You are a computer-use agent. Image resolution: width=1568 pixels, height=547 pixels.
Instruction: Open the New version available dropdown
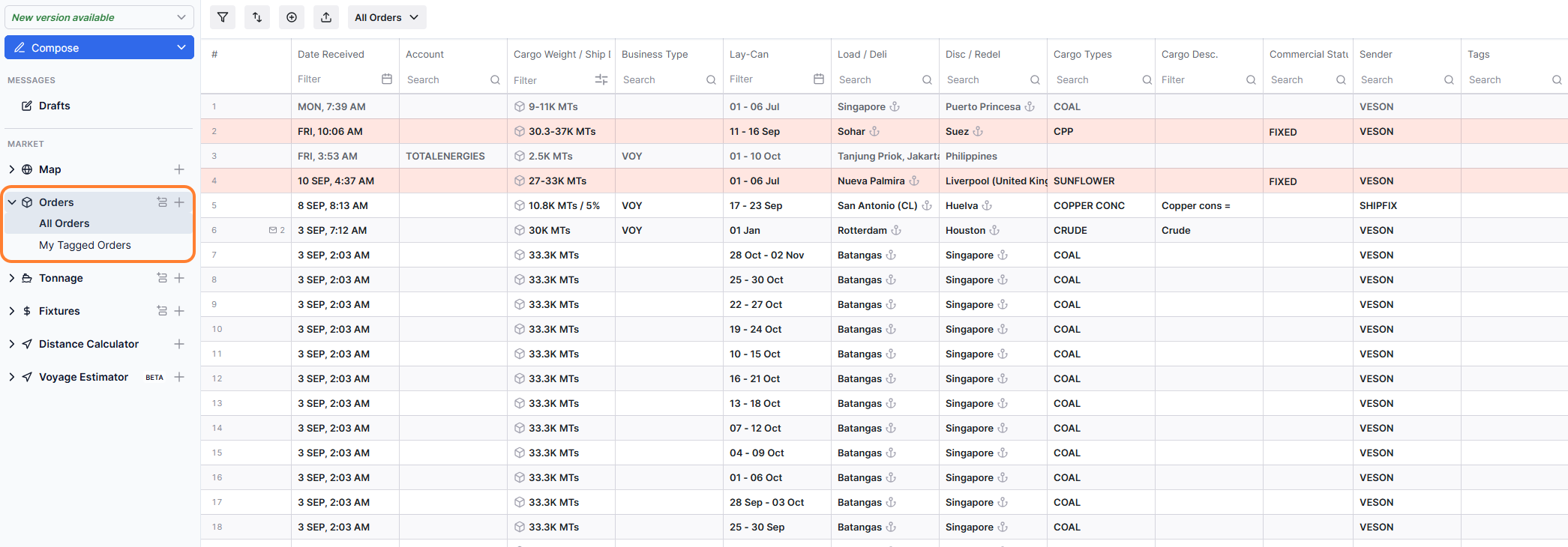point(99,17)
